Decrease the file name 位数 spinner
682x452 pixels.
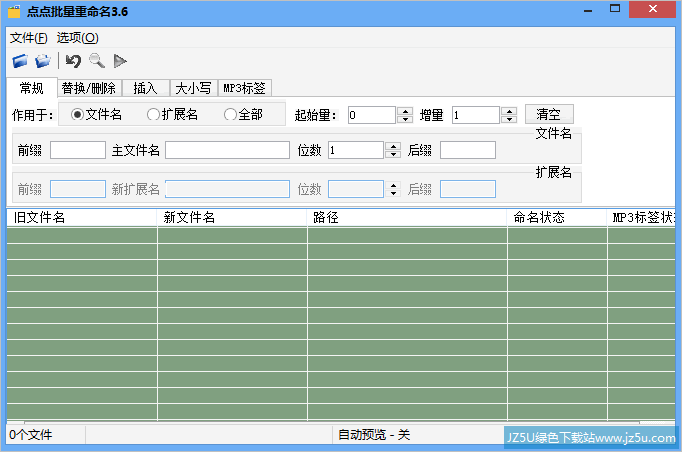pos(393,154)
